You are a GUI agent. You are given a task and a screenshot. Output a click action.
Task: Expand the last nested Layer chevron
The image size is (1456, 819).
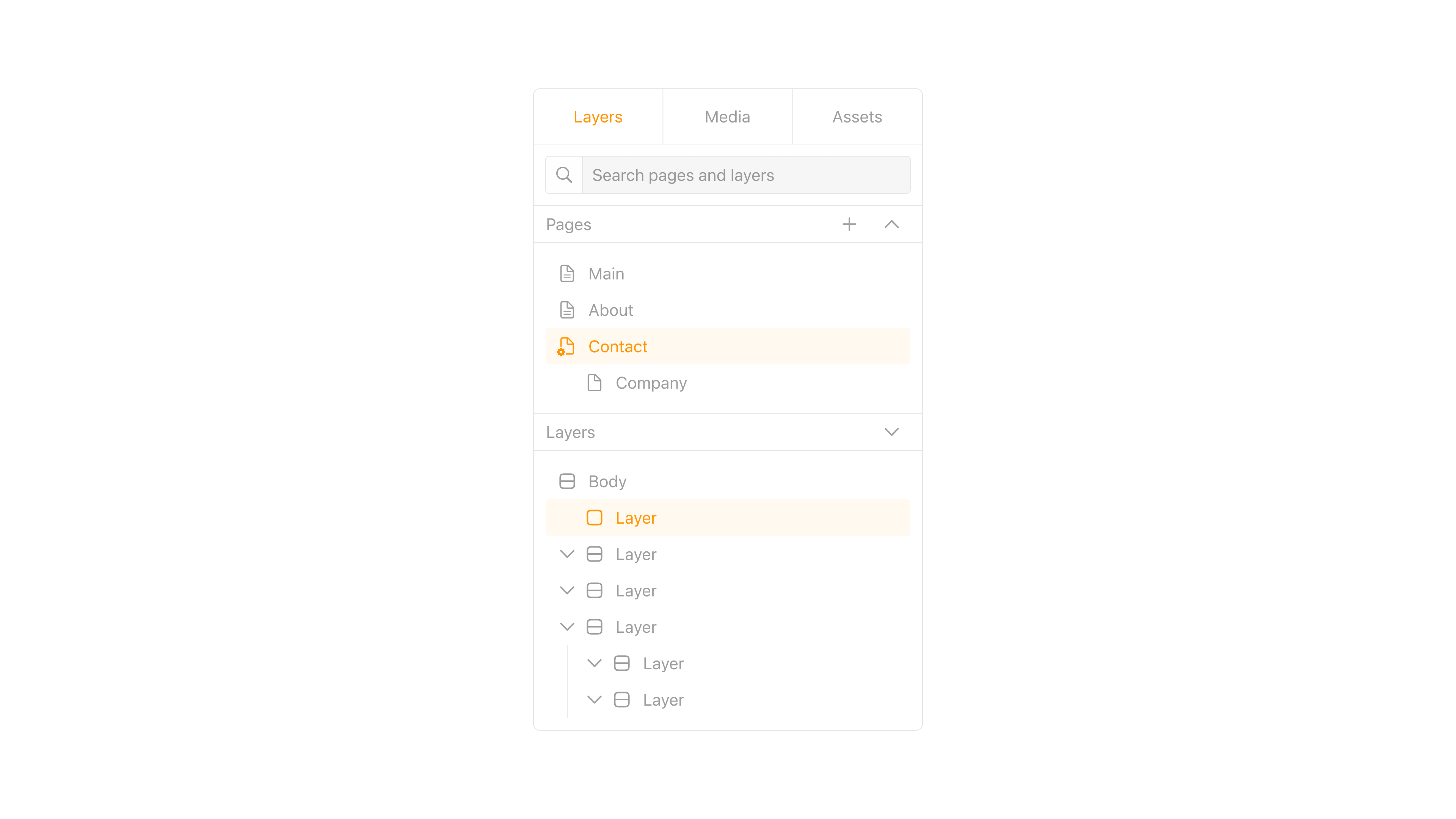pyautogui.click(x=594, y=700)
